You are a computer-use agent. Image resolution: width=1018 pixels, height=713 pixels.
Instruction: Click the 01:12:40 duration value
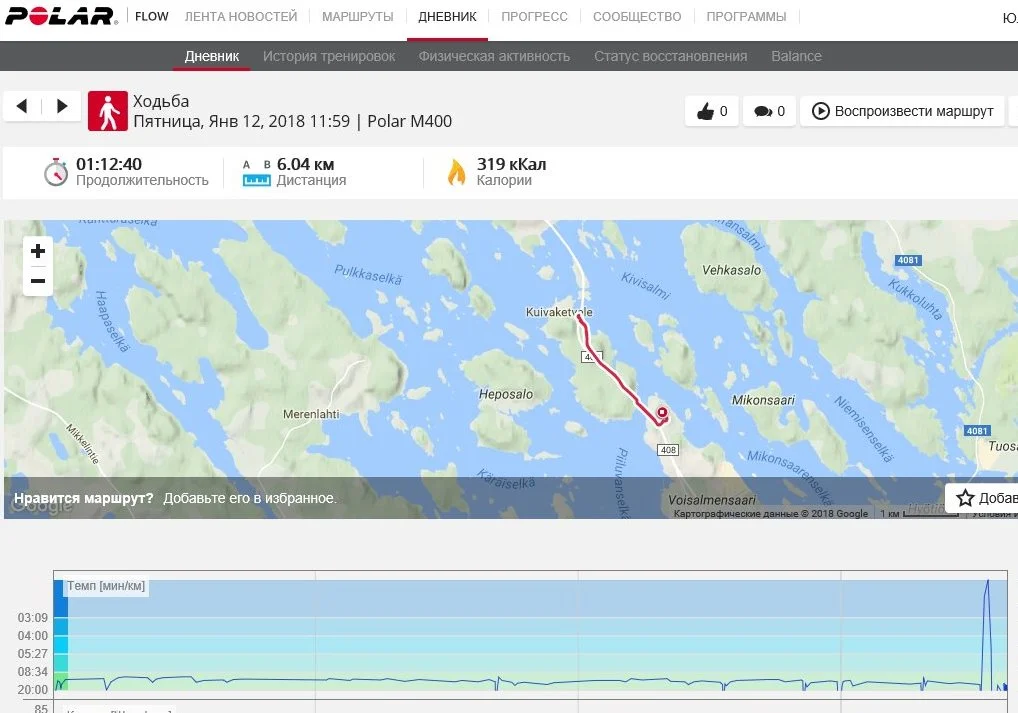coord(109,164)
